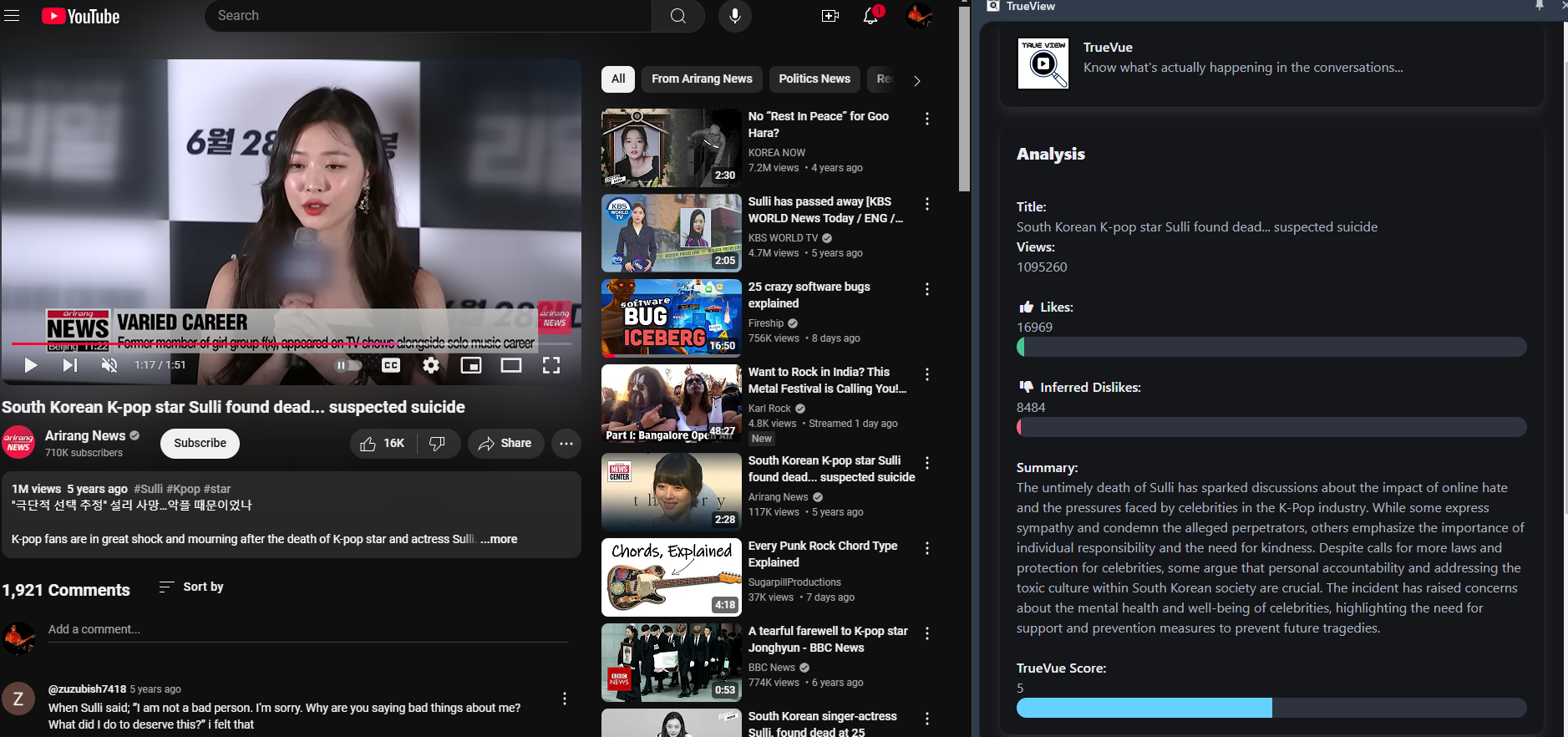Open menu for Goo Hara video

point(927,119)
